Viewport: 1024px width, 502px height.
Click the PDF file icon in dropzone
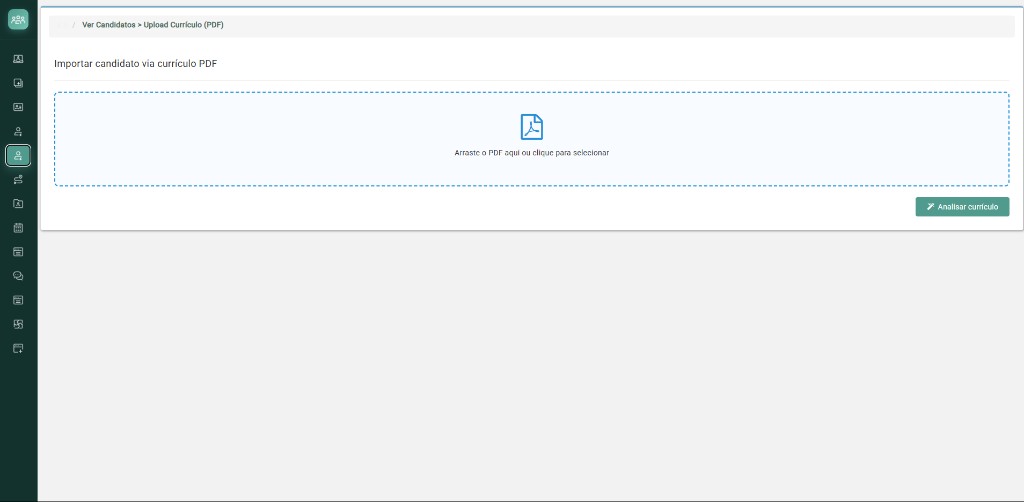pos(532,127)
